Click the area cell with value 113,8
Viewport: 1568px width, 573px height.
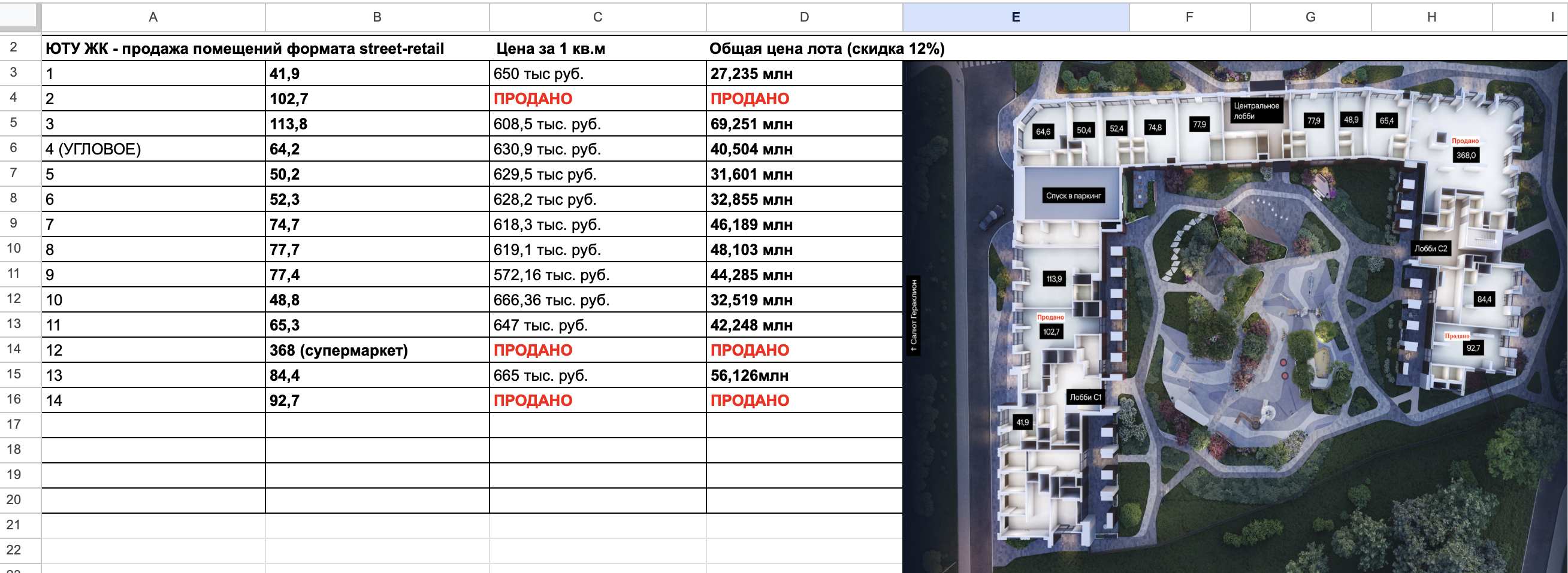tap(289, 124)
